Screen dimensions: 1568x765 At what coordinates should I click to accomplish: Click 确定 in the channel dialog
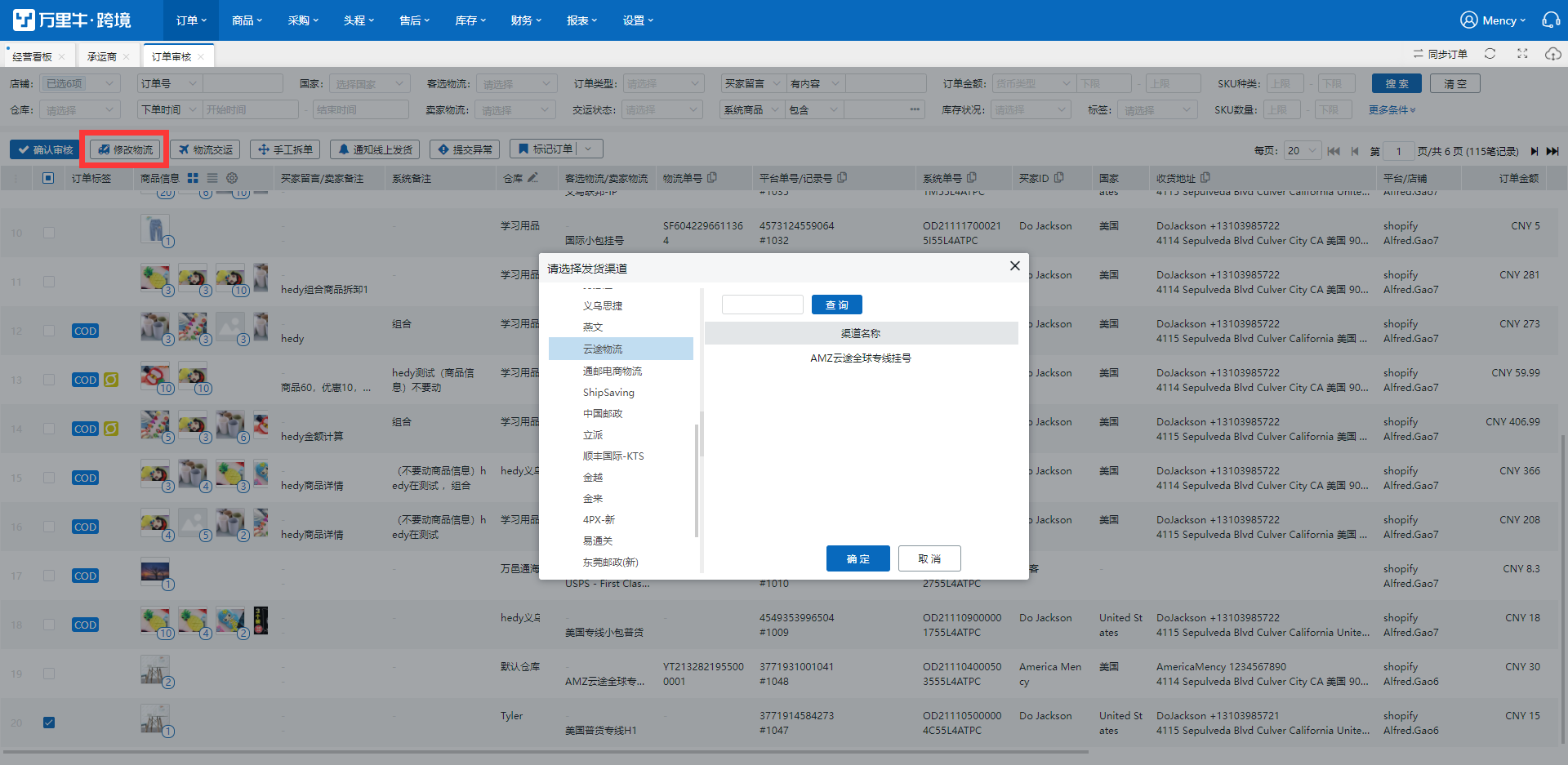tap(857, 558)
